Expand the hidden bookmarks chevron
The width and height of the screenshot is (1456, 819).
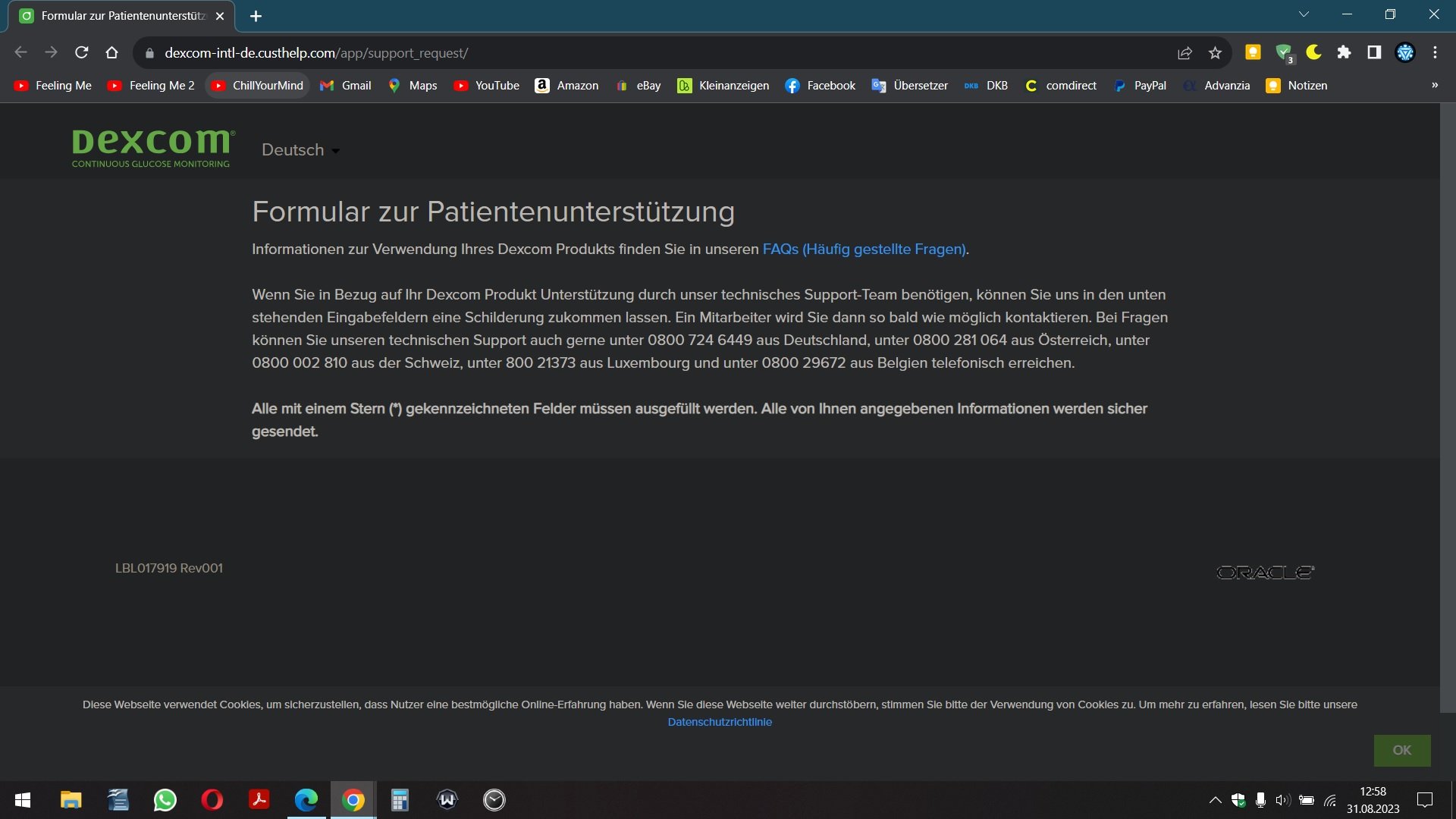[1434, 85]
